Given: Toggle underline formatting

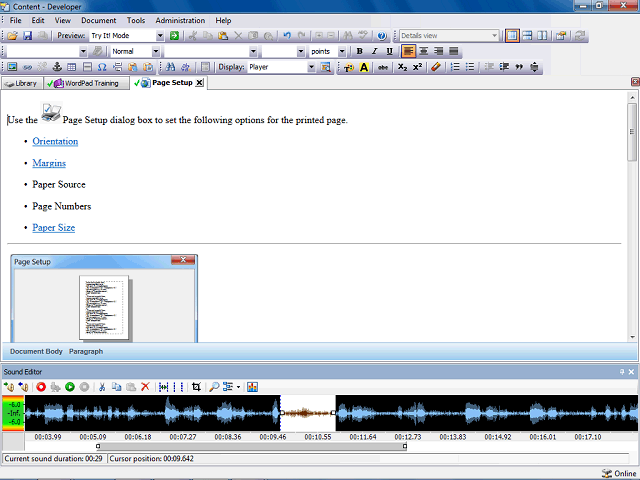Looking at the screenshot, I should (389, 51).
